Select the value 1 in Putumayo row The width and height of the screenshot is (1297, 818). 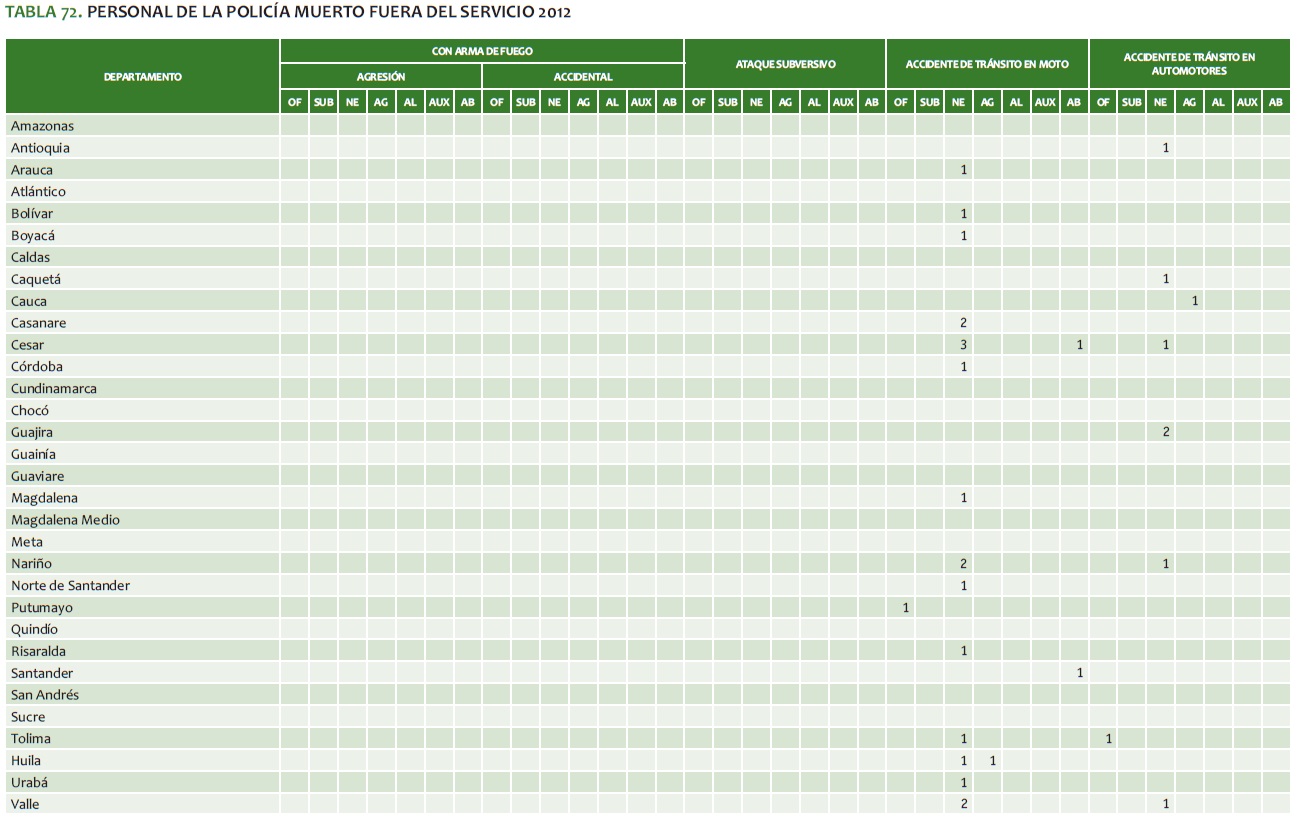905,608
